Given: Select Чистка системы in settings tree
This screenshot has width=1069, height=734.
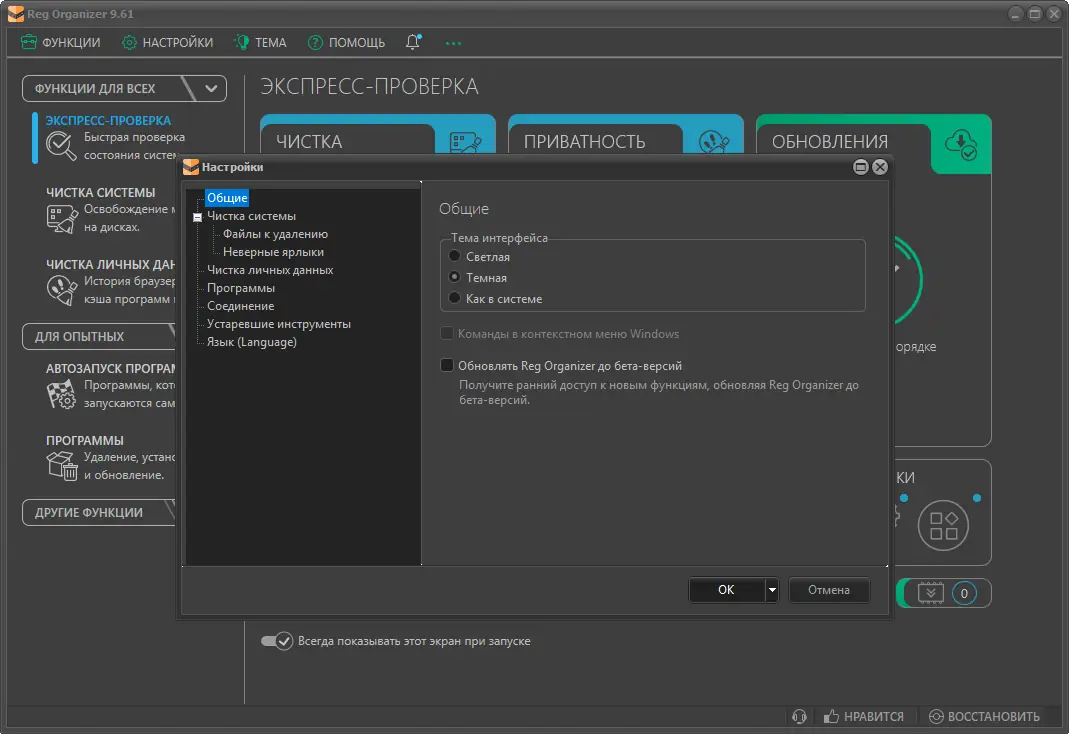Looking at the screenshot, I should point(252,216).
